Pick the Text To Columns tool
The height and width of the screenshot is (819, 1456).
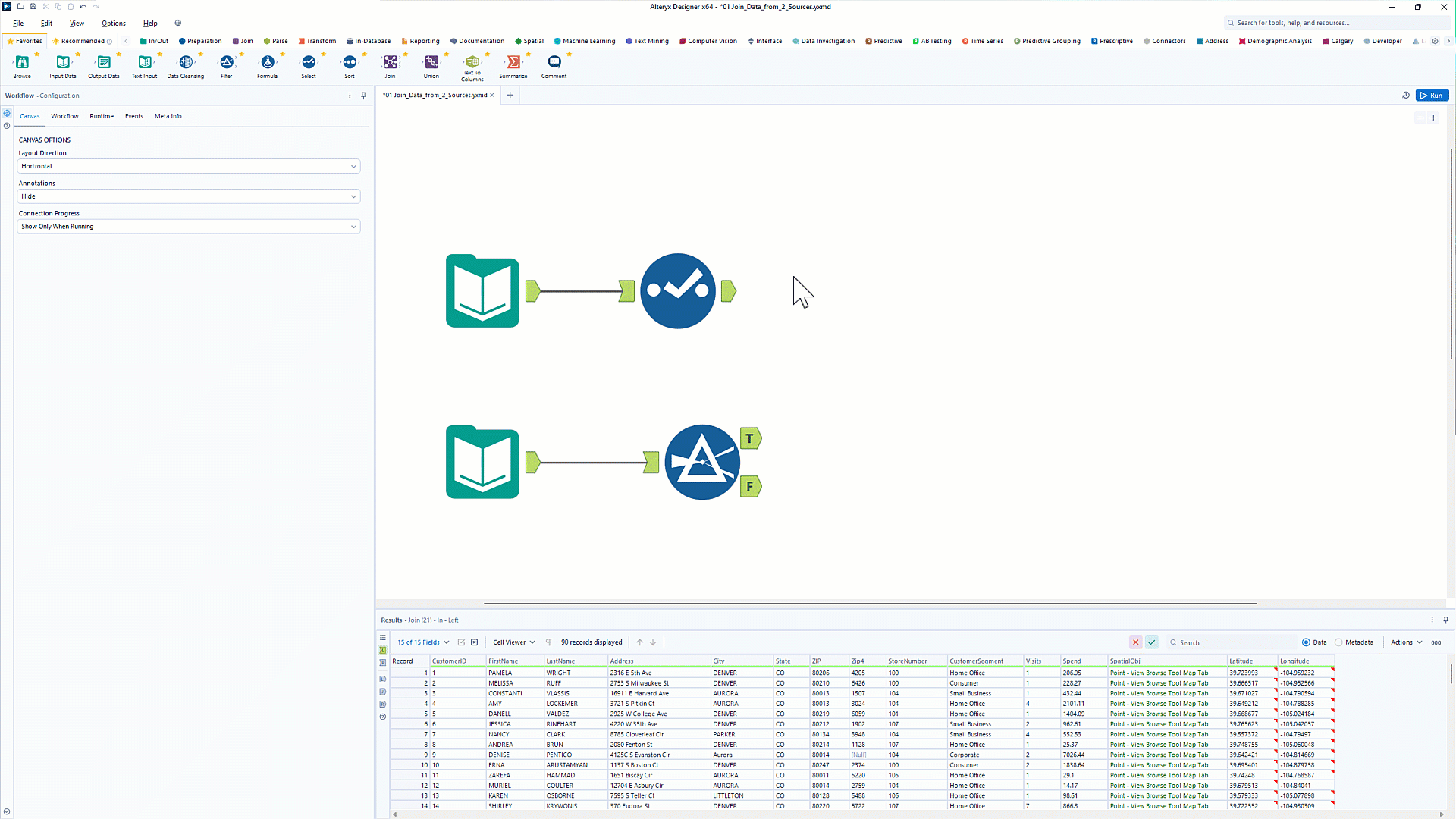(472, 63)
